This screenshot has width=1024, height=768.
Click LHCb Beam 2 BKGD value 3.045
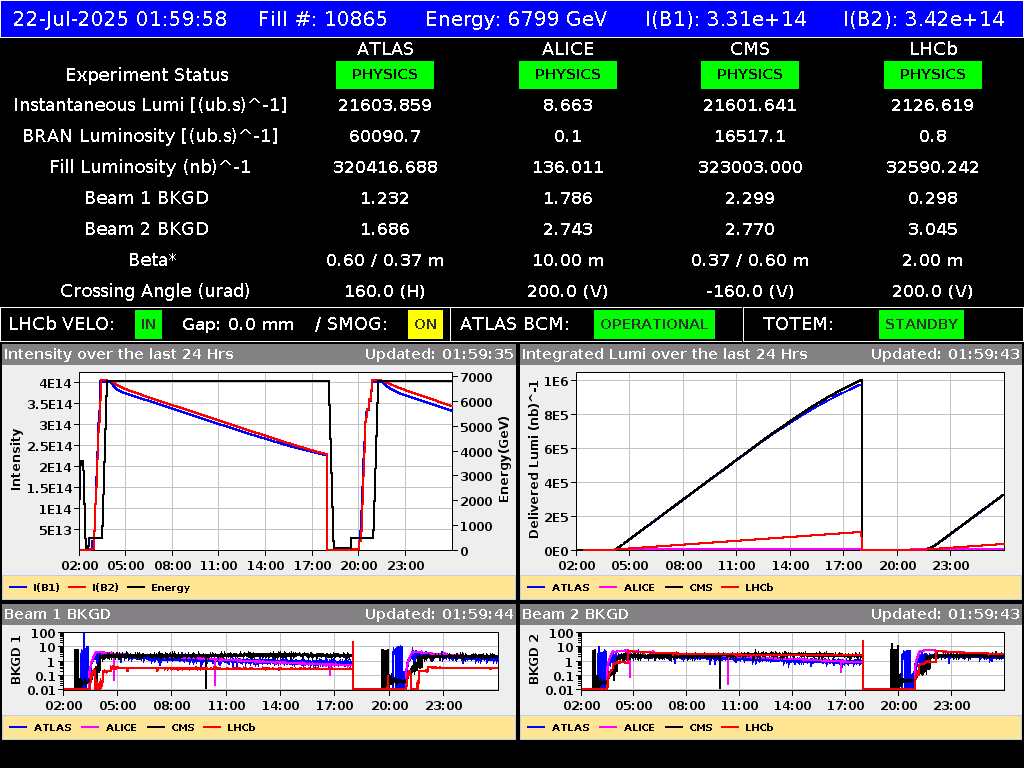point(933,229)
